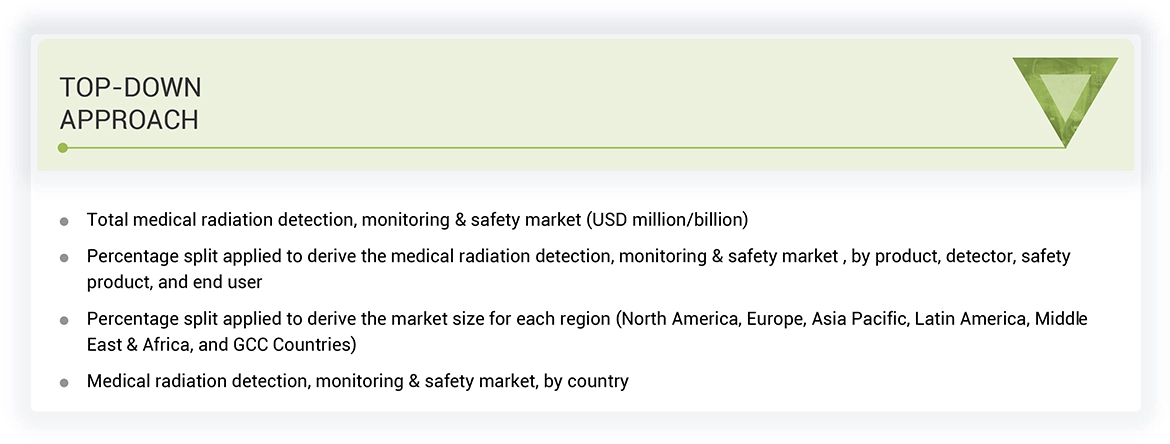
Task: Select the 'TOP-DOWN APPROACH' heading
Action: pos(130,104)
